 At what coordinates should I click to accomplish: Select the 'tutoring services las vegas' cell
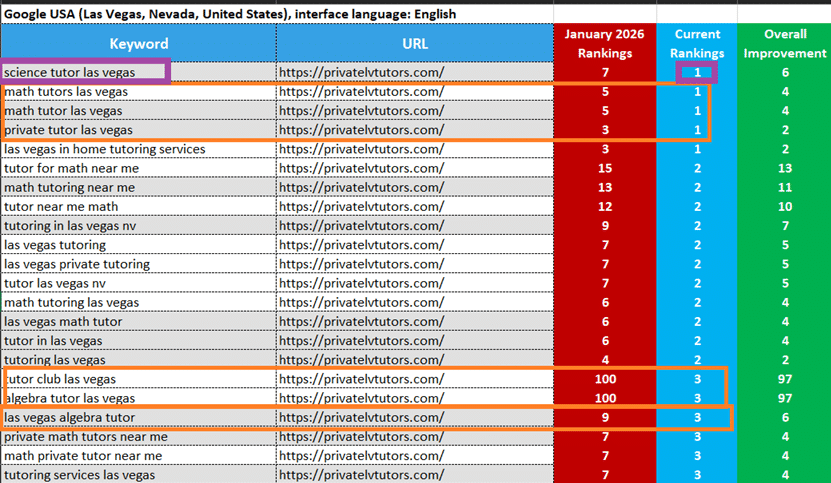coord(138,475)
